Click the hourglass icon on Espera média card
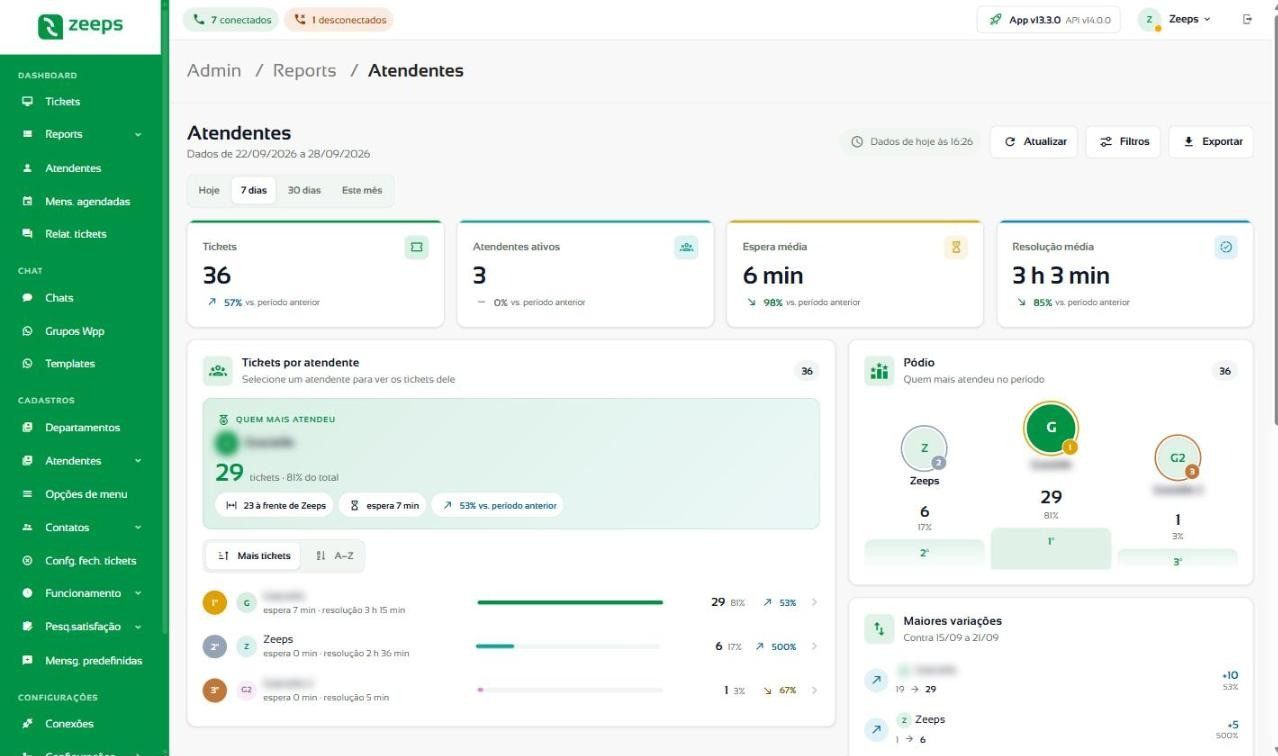Viewport: 1278px width, 756px height. click(956, 247)
